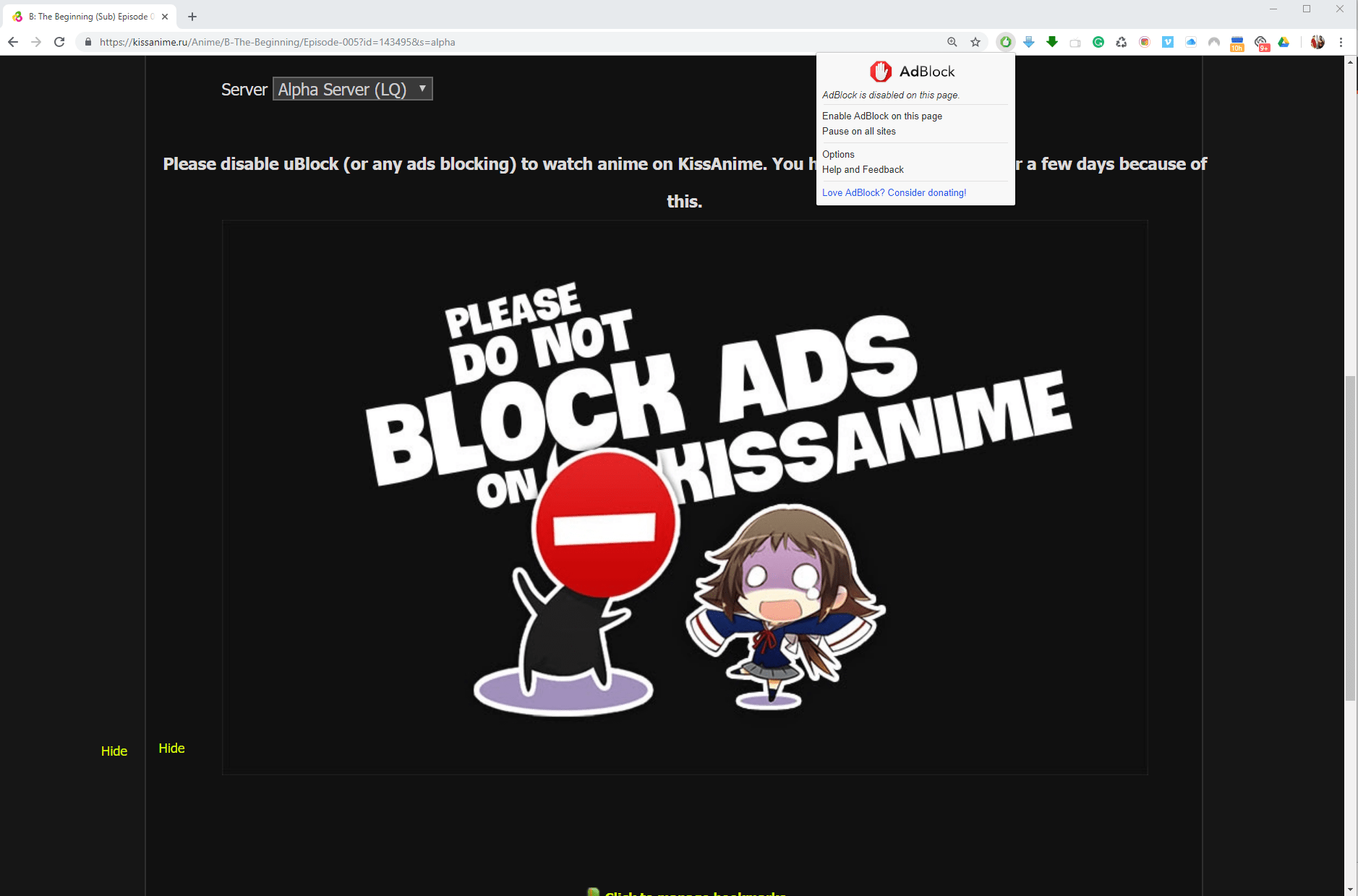Open the Google Drive extension icon

point(1284,42)
